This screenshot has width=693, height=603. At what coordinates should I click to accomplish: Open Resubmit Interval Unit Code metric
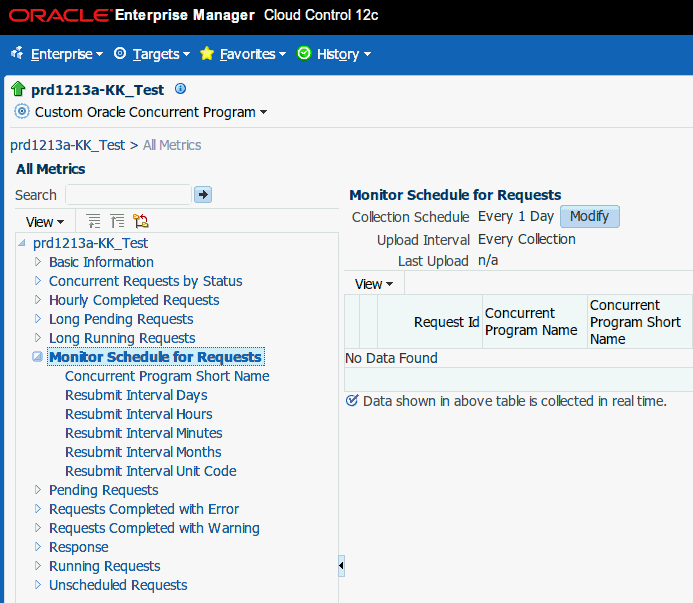coord(151,471)
